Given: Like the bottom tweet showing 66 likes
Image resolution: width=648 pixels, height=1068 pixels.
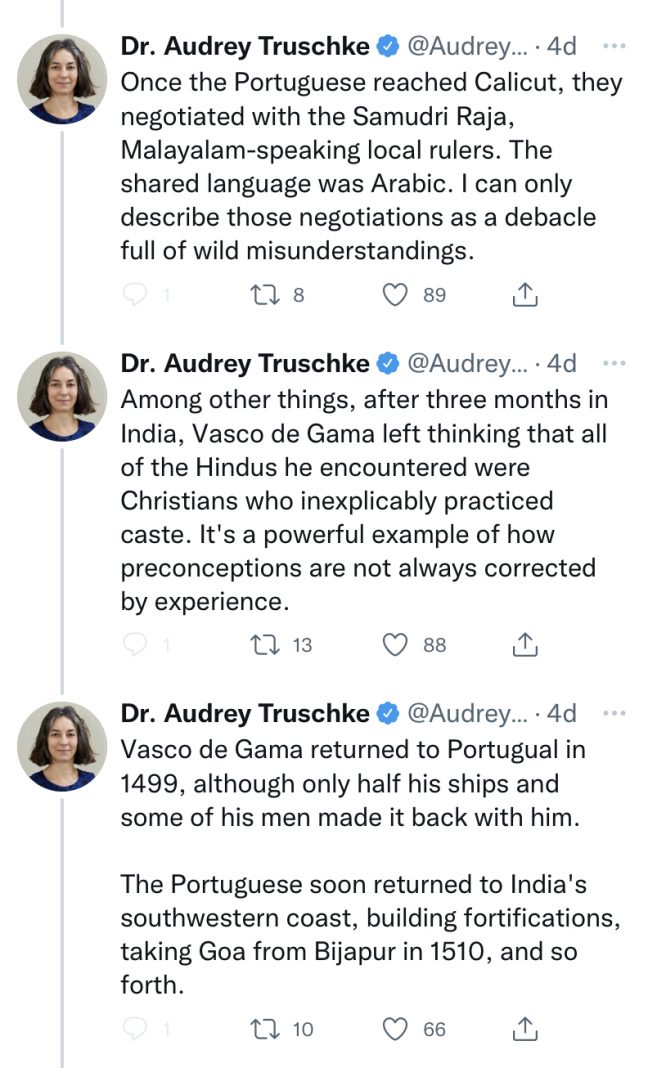Looking at the screenshot, I should point(395,1028).
